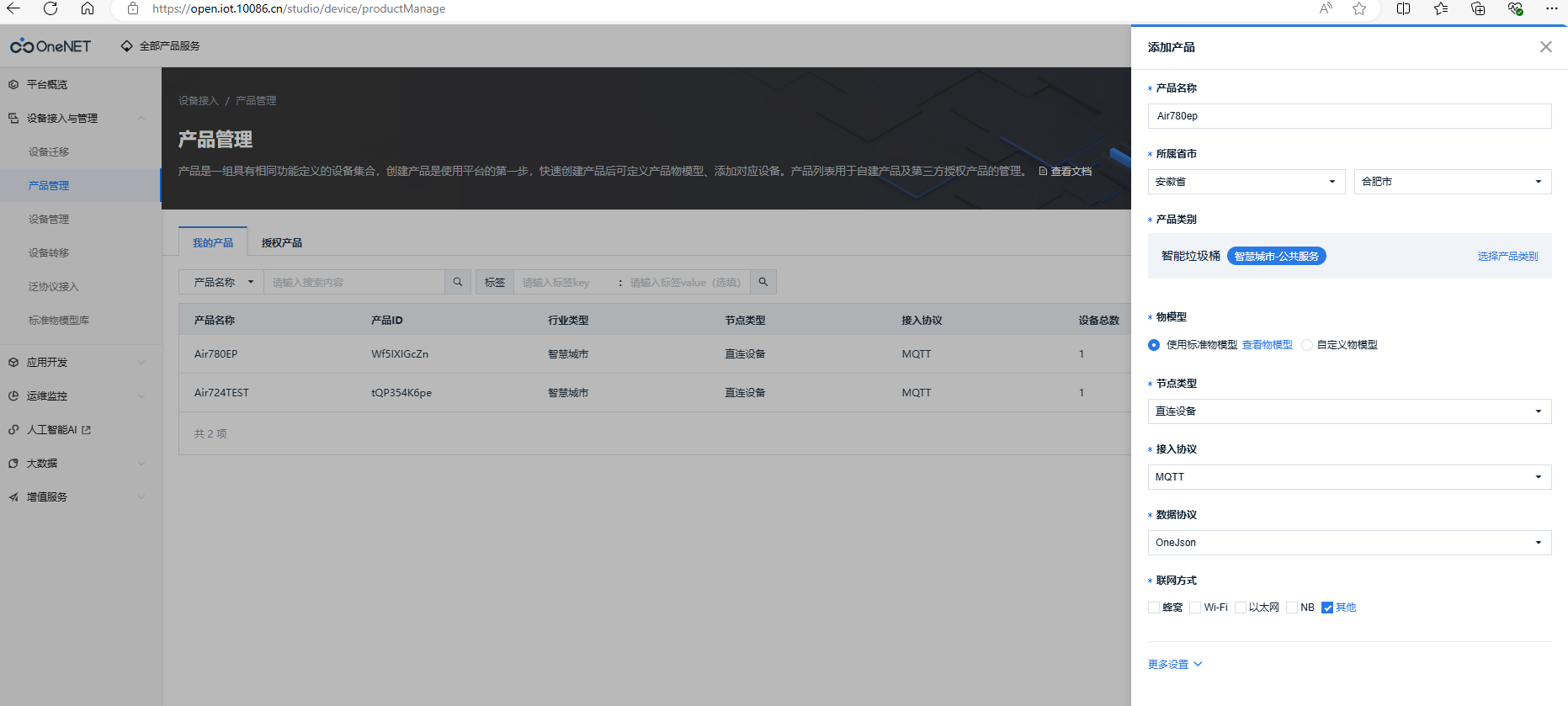Click the 大数据 sidebar icon
This screenshot has height=706, width=1568.
pyautogui.click(x=13, y=463)
